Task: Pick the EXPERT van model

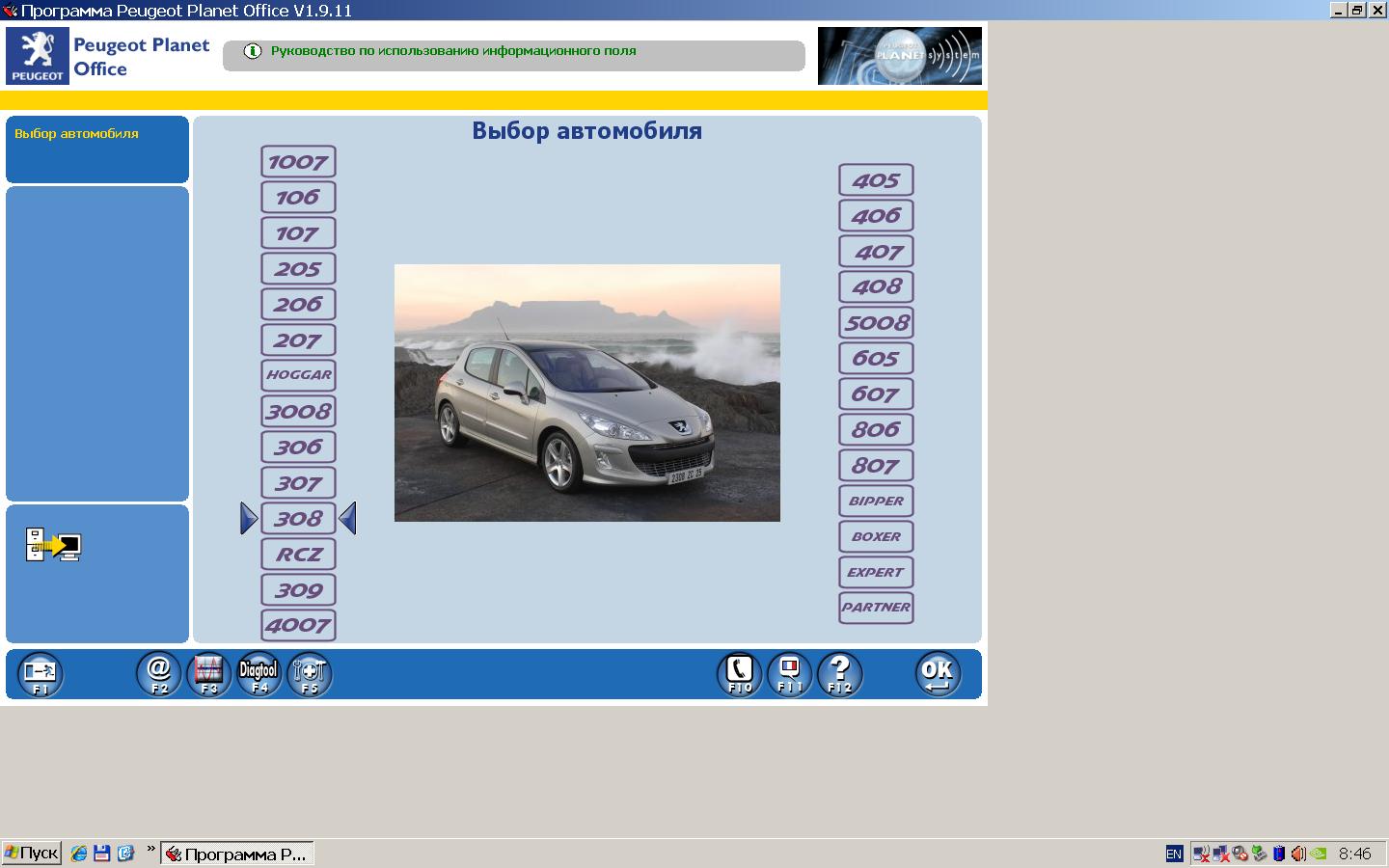Action: (x=876, y=573)
